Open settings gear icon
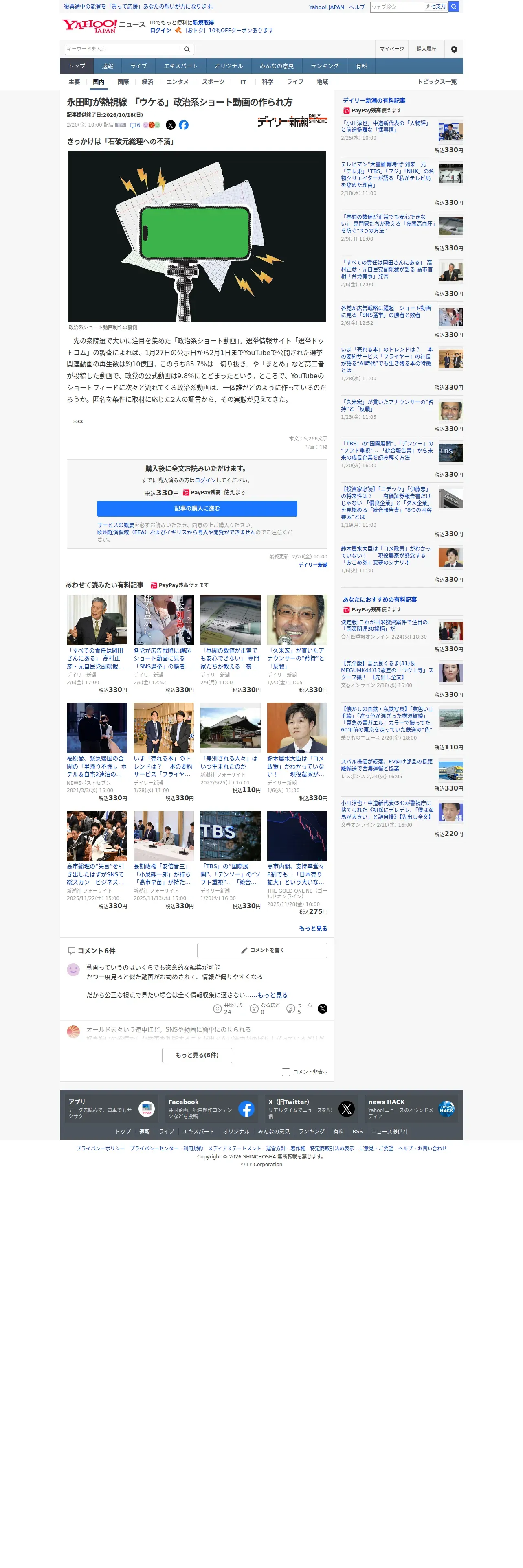Screen dimensions: 523x1568 pos(454,49)
